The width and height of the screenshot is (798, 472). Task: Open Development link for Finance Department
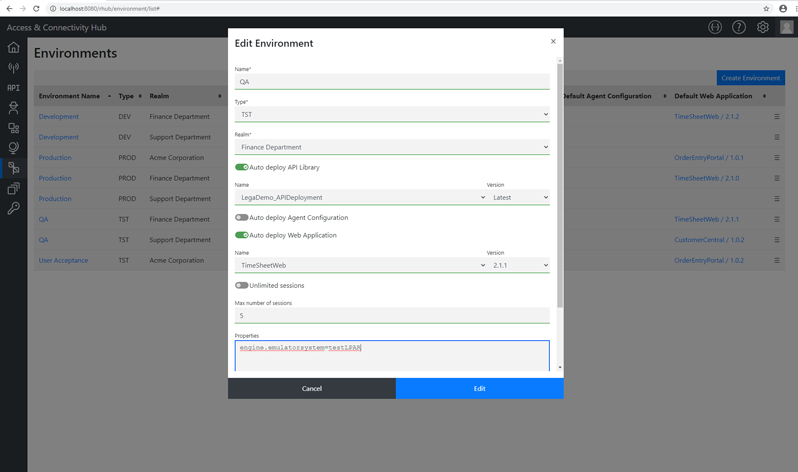click(x=59, y=117)
